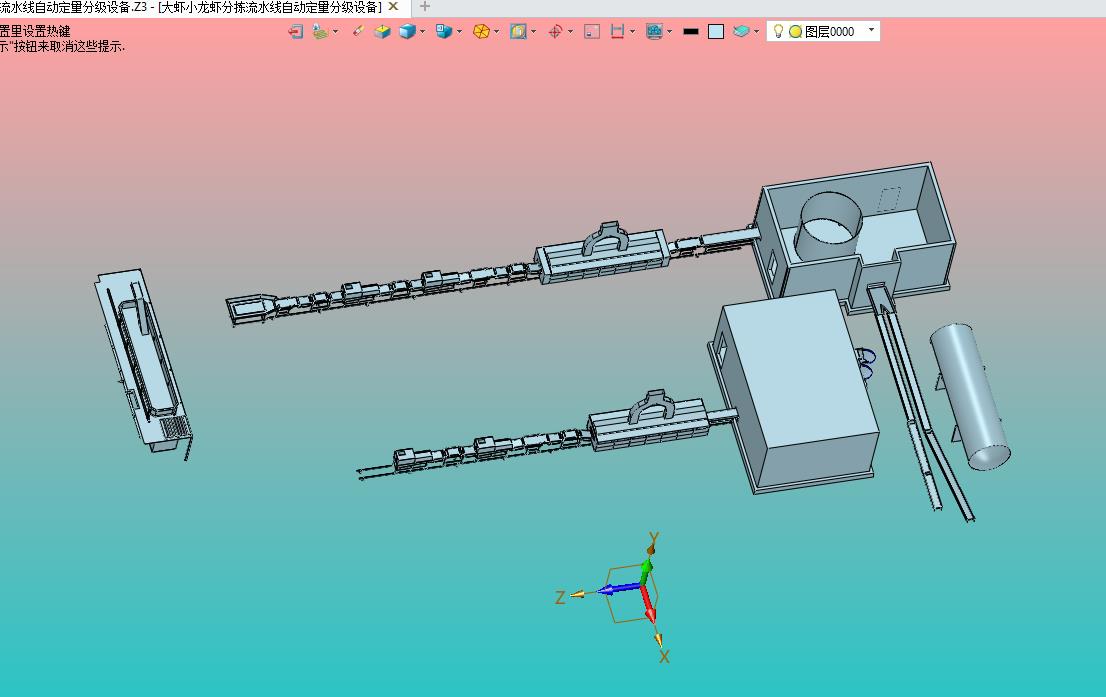Click the framed yellow shape toolbar icon
This screenshot has height=697, width=1106.
[518, 32]
